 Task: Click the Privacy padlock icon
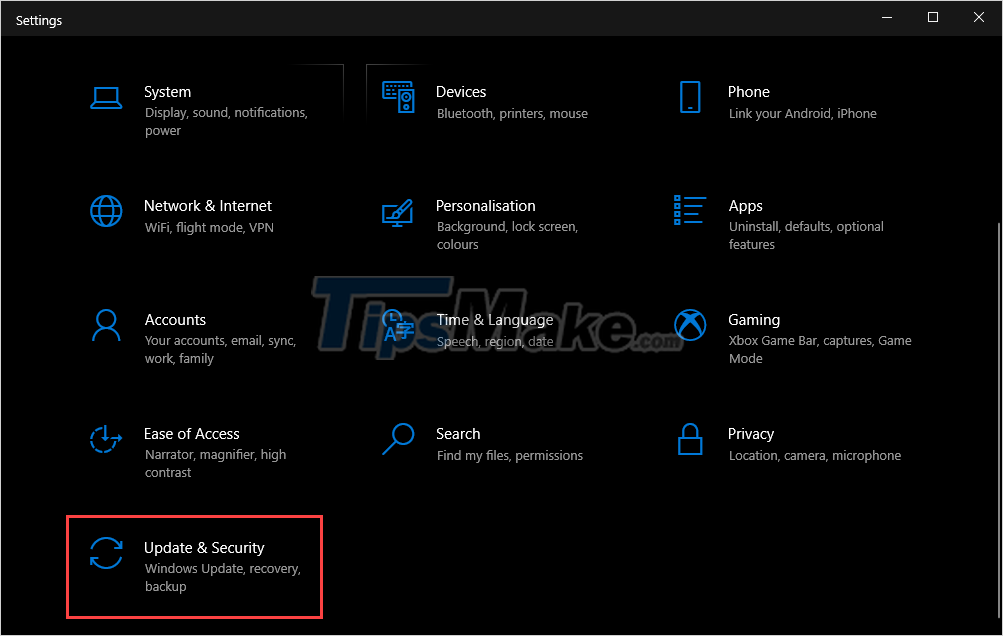690,439
